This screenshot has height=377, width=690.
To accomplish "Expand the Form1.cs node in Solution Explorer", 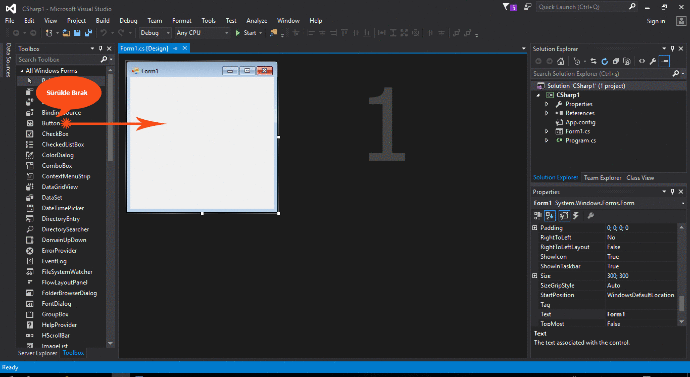I will coord(547,131).
